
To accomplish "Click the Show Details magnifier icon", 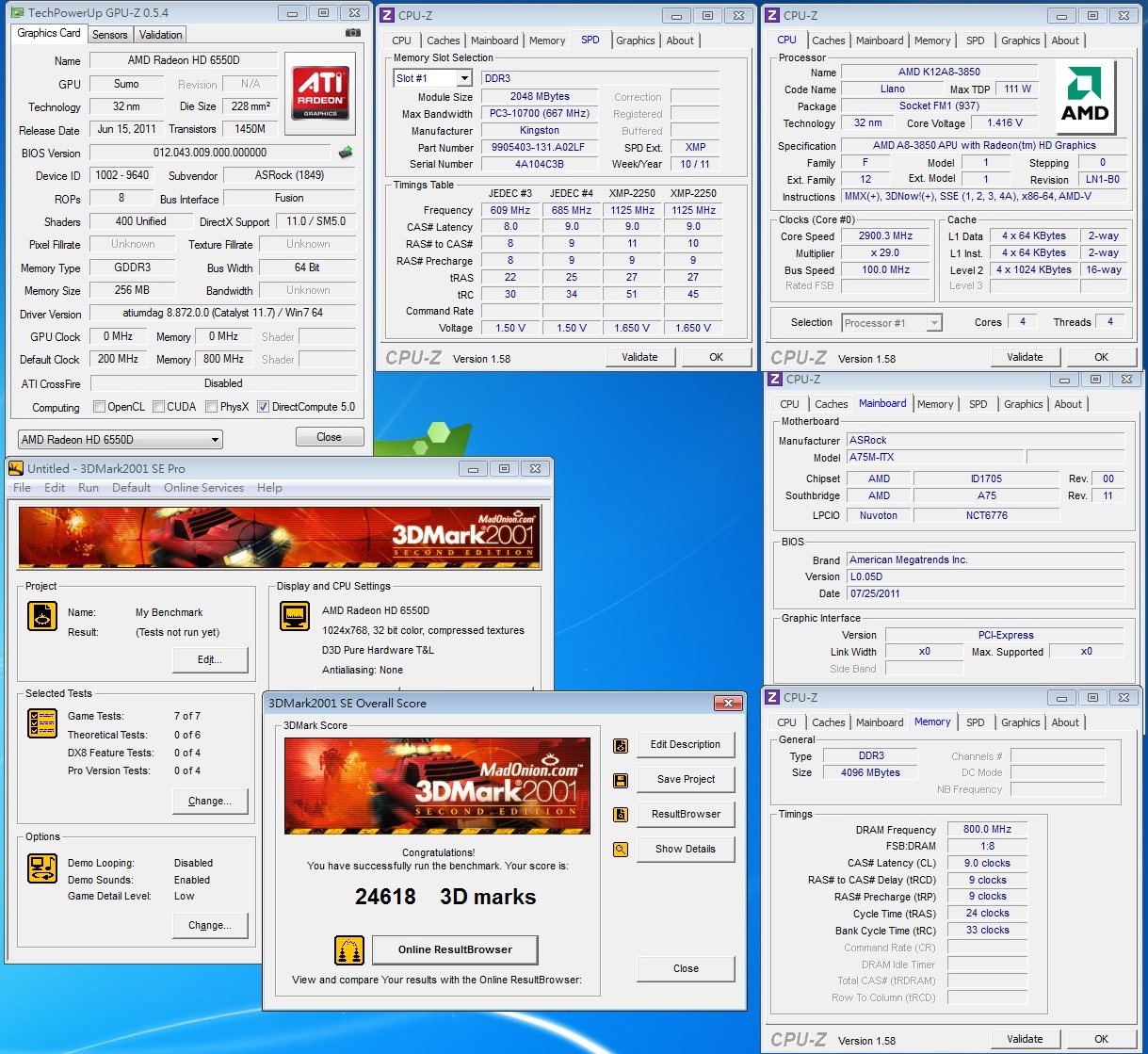I will point(621,850).
